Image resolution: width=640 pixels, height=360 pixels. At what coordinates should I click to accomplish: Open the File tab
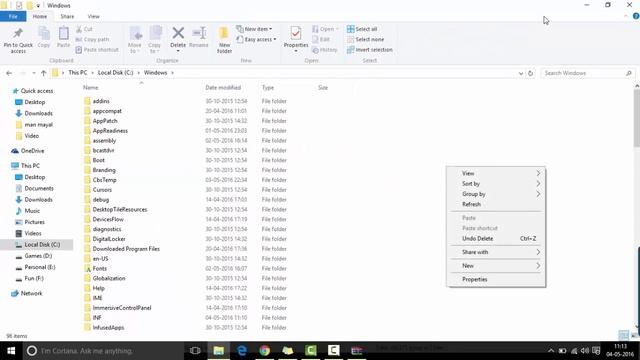pos(13,16)
